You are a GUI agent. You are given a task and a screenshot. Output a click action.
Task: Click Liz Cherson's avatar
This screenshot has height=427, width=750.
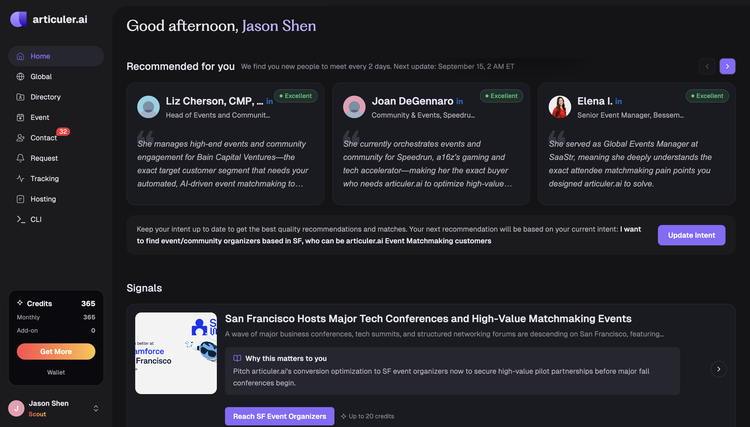(148, 107)
